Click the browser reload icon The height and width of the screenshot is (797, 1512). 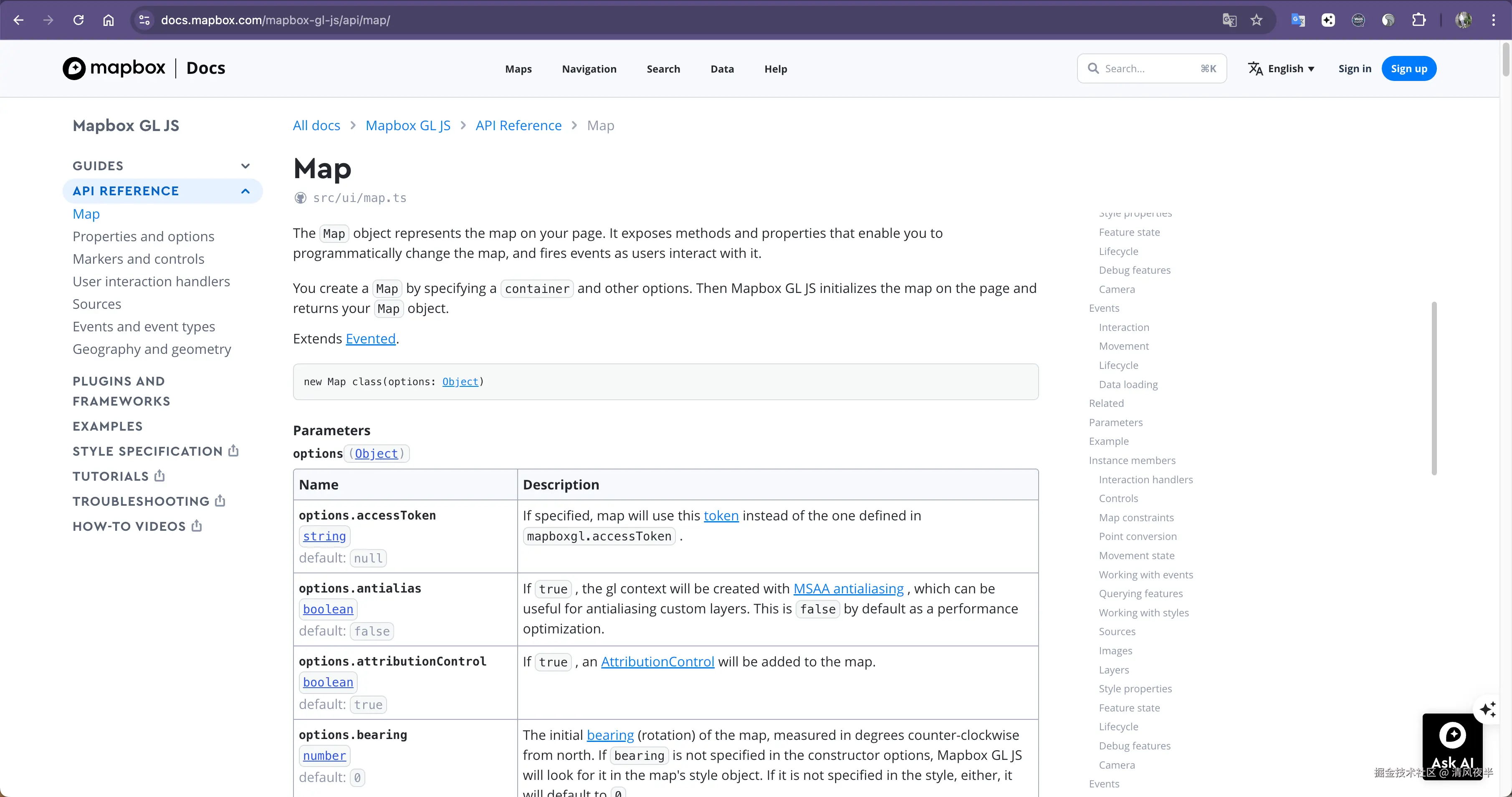(78, 20)
